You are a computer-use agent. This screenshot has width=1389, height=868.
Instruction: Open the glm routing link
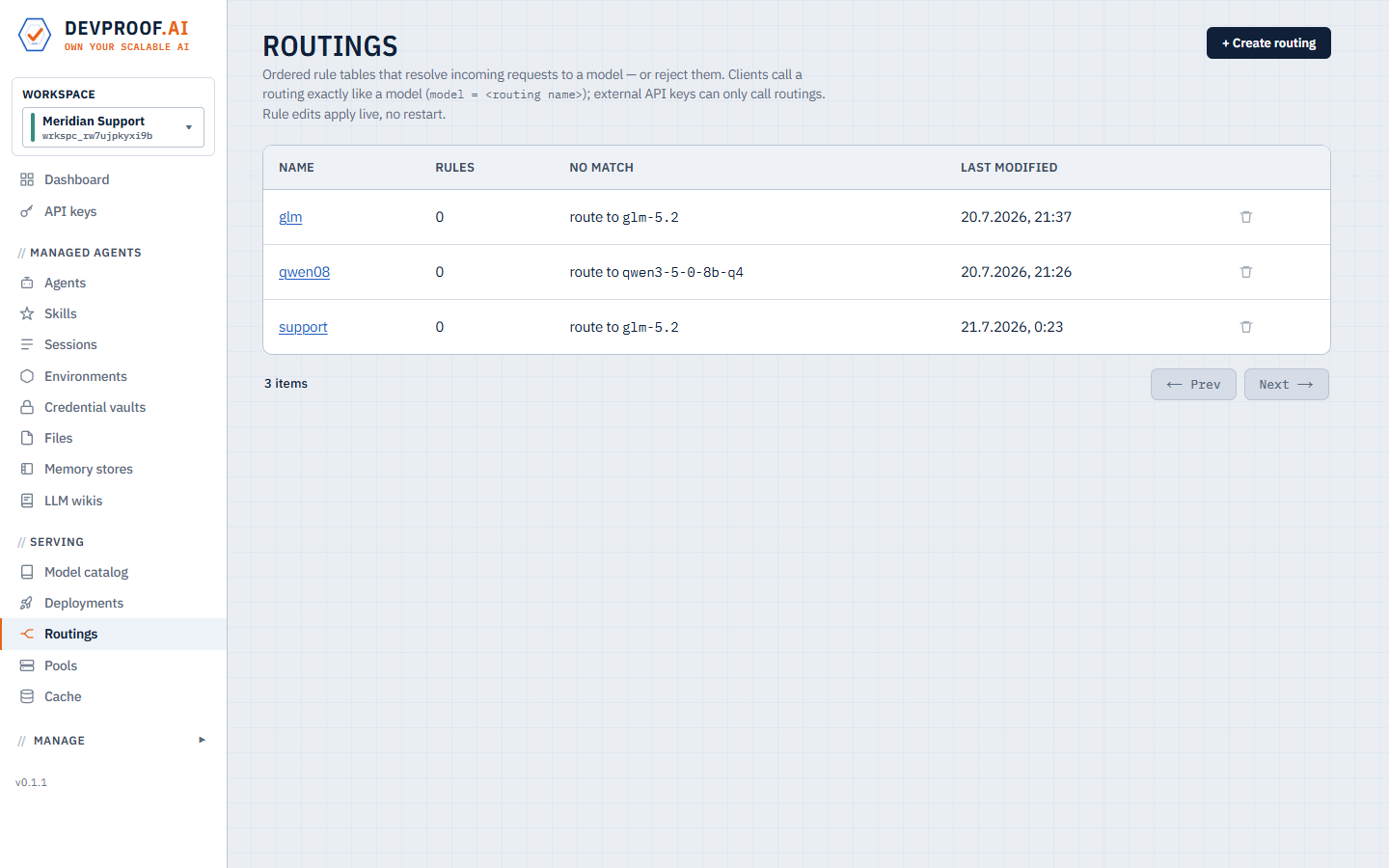(x=290, y=217)
